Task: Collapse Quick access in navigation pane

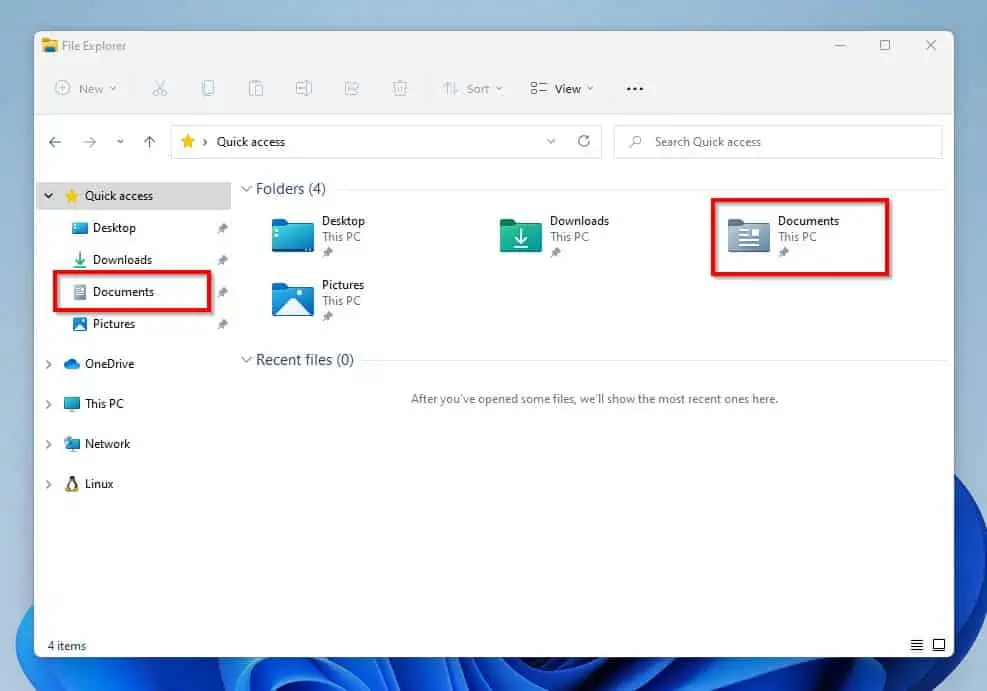Action: click(48, 196)
